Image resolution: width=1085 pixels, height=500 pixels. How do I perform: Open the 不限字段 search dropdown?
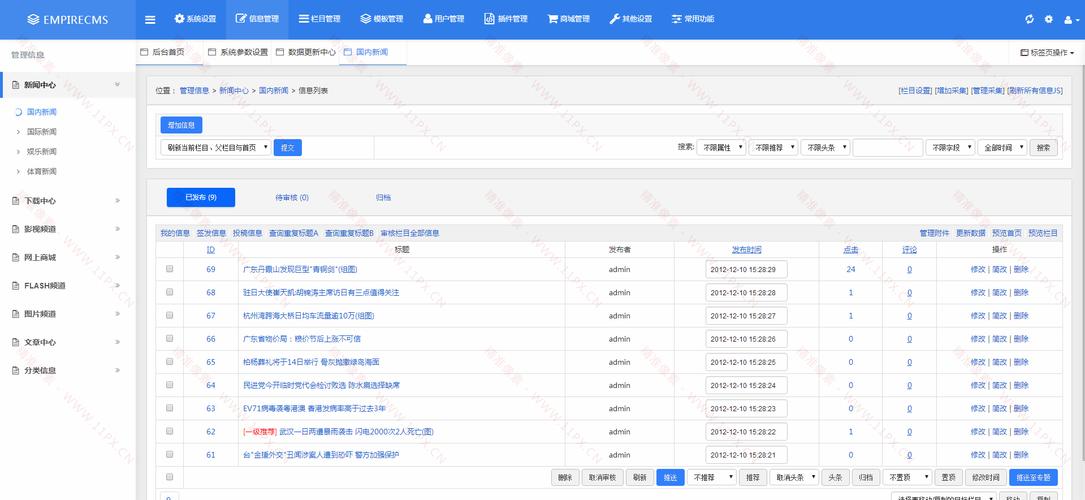click(950, 147)
